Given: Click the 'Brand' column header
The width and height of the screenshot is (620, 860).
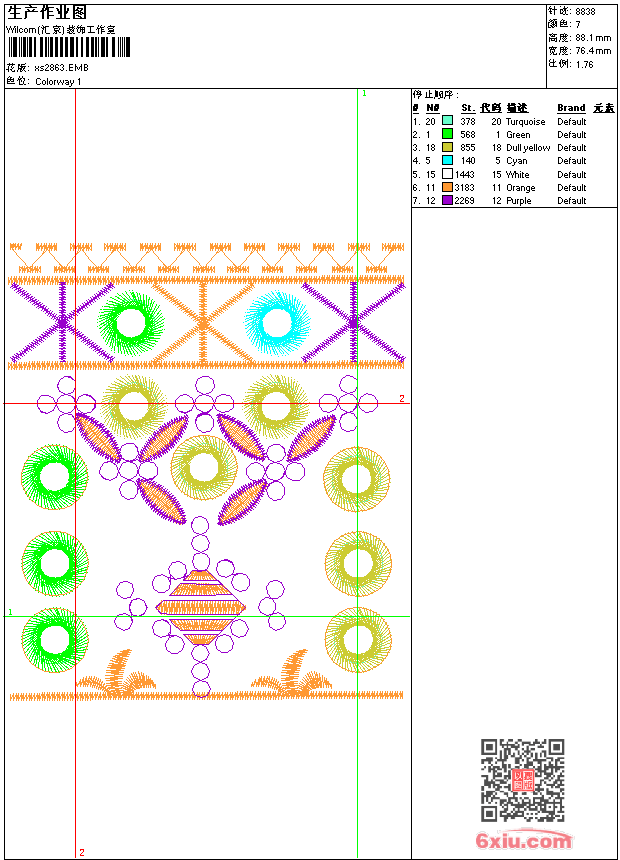Looking at the screenshot, I should 571,108.
